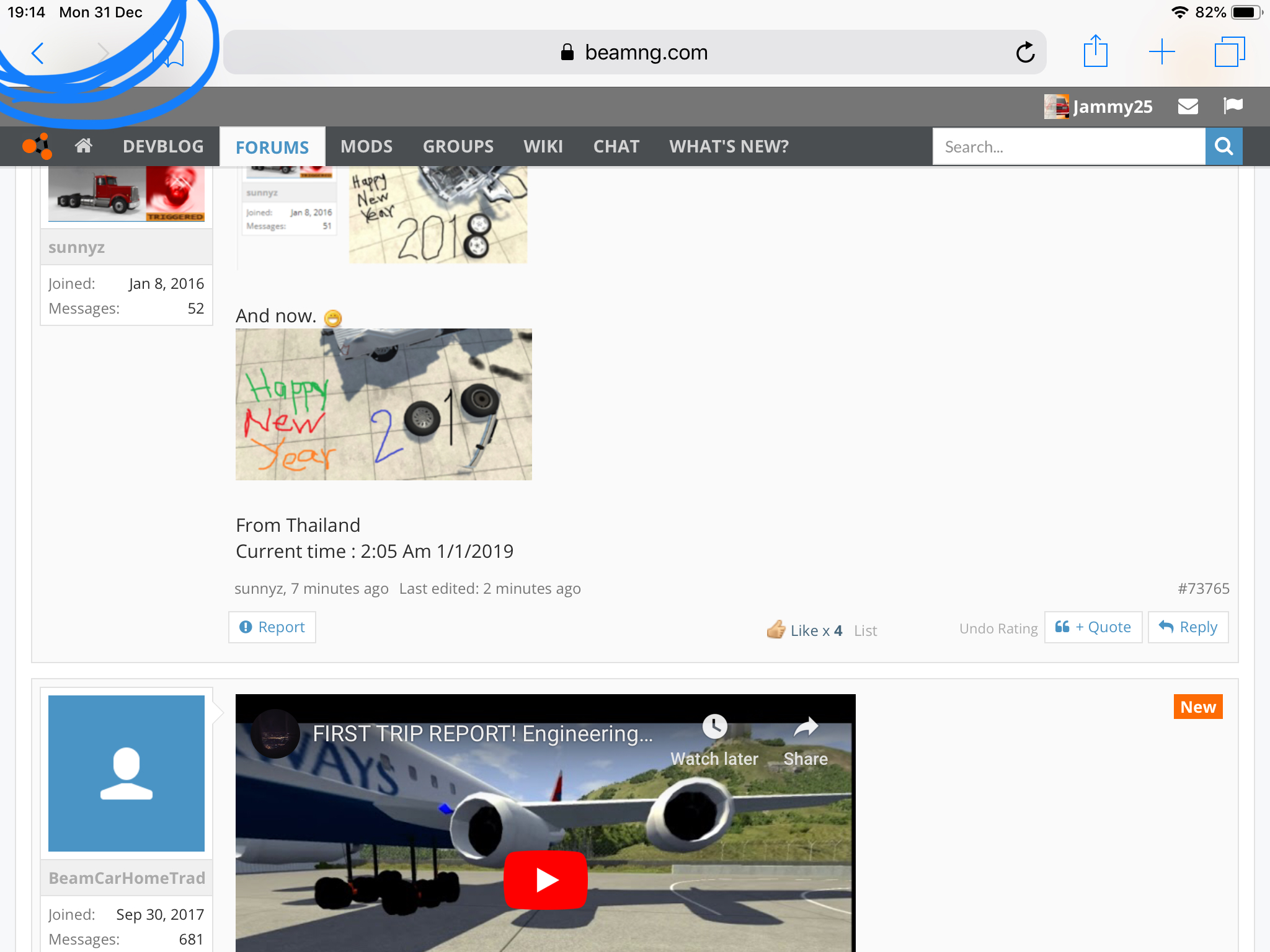1270x952 pixels.
Task: Click the forum home icon
Action: pyautogui.click(x=84, y=146)
